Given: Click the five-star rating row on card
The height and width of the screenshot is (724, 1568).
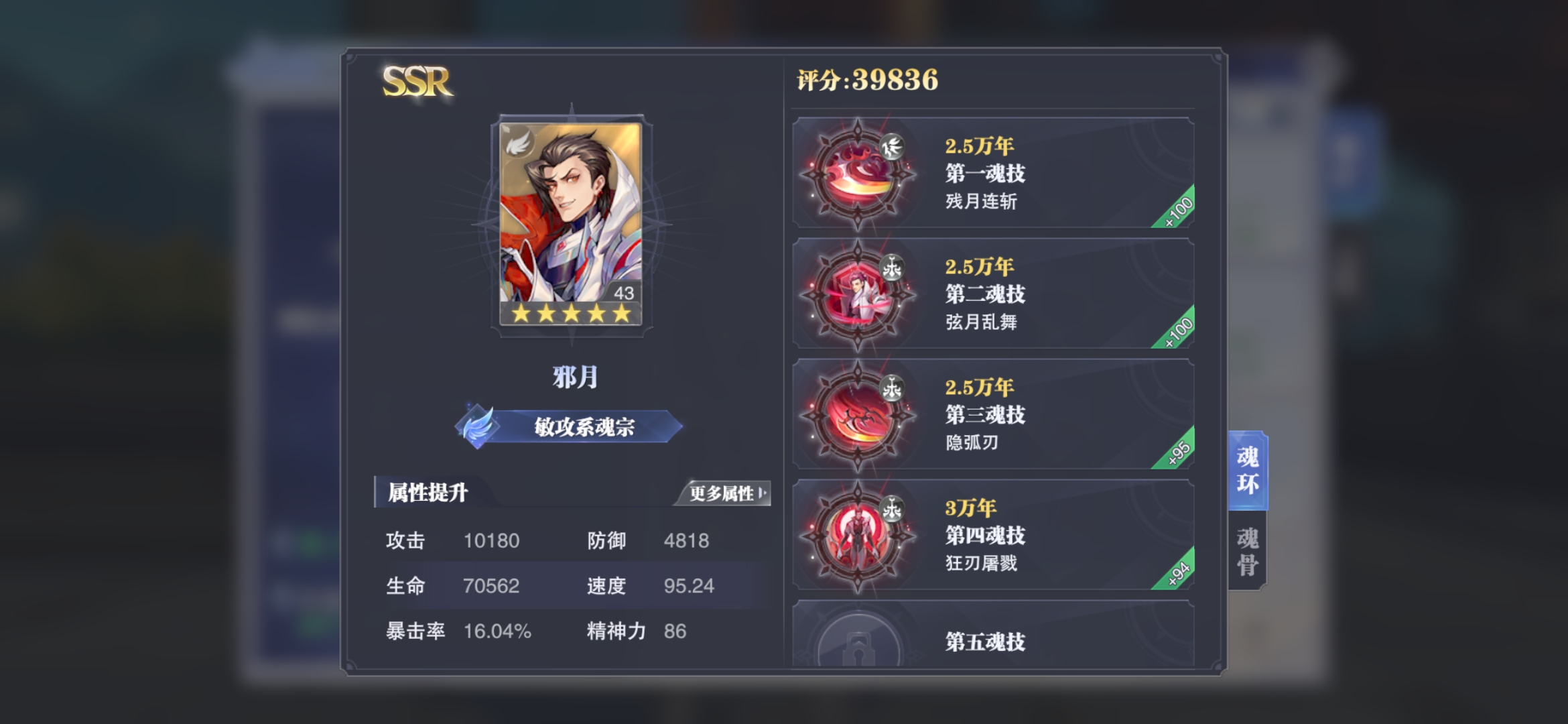Looking at the screenshot, I should tap(571, 313).
